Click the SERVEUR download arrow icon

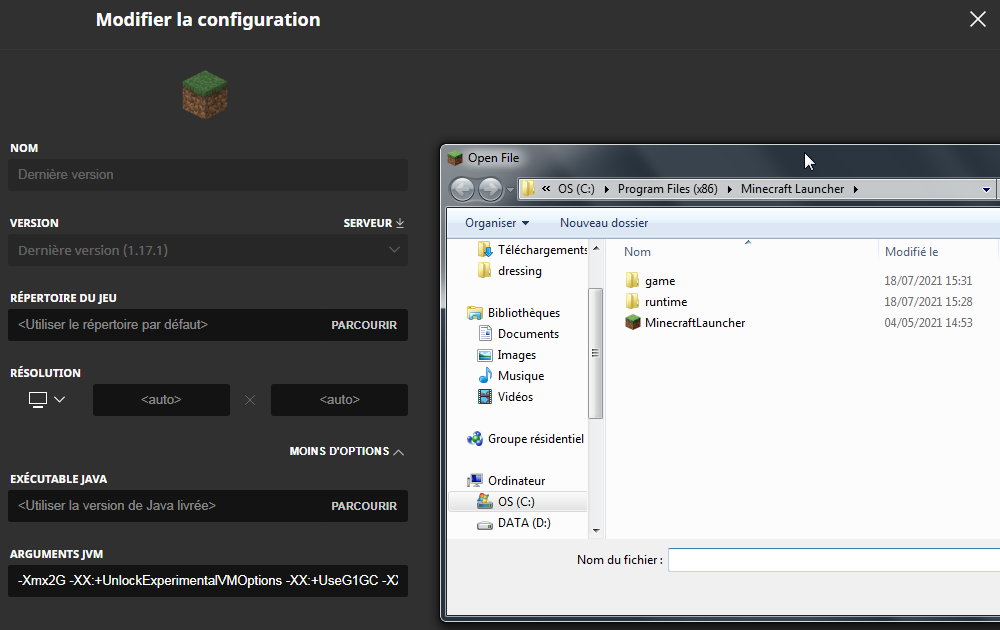coord(400,223)
